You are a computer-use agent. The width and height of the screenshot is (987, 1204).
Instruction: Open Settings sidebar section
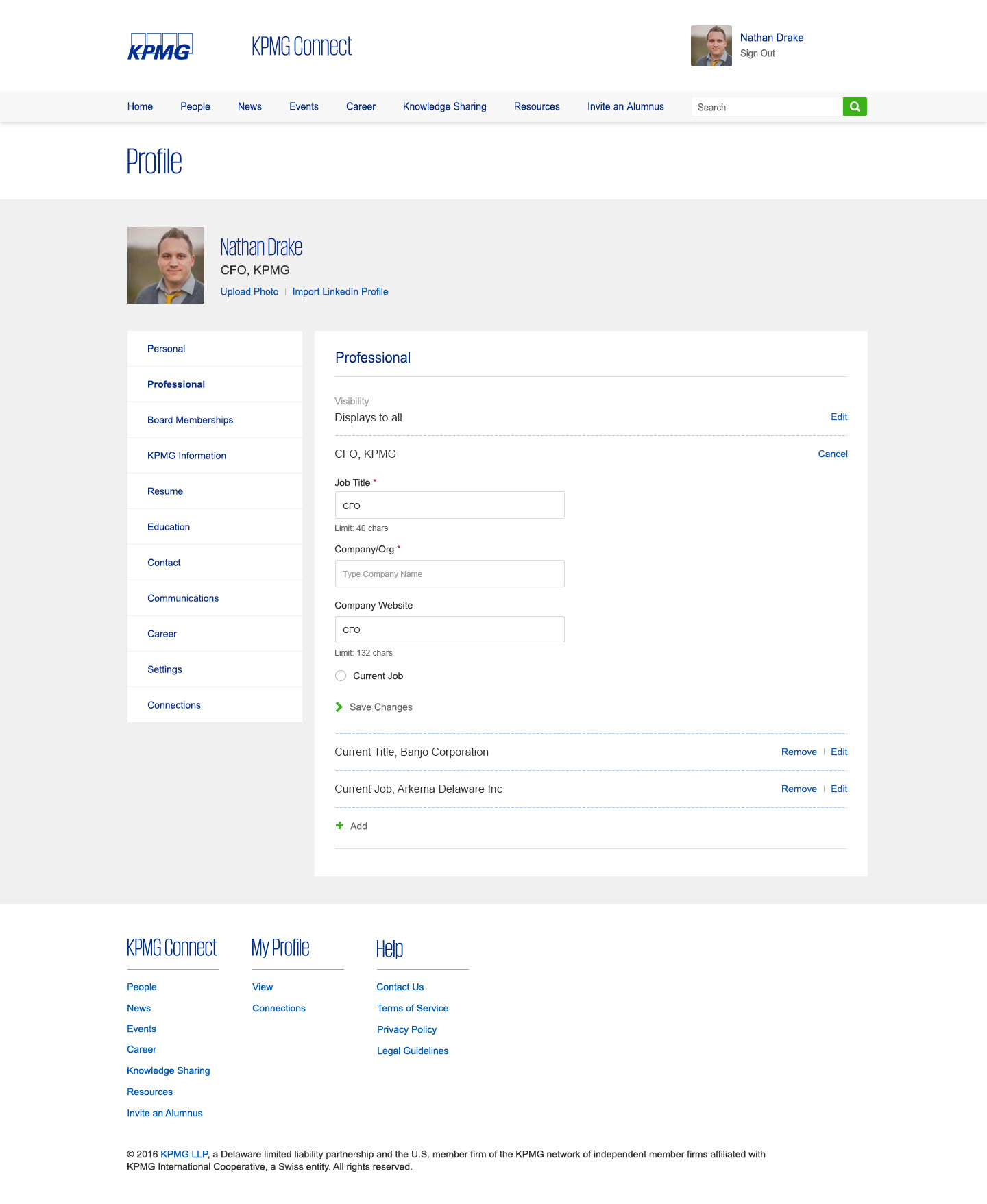(215, 669)
